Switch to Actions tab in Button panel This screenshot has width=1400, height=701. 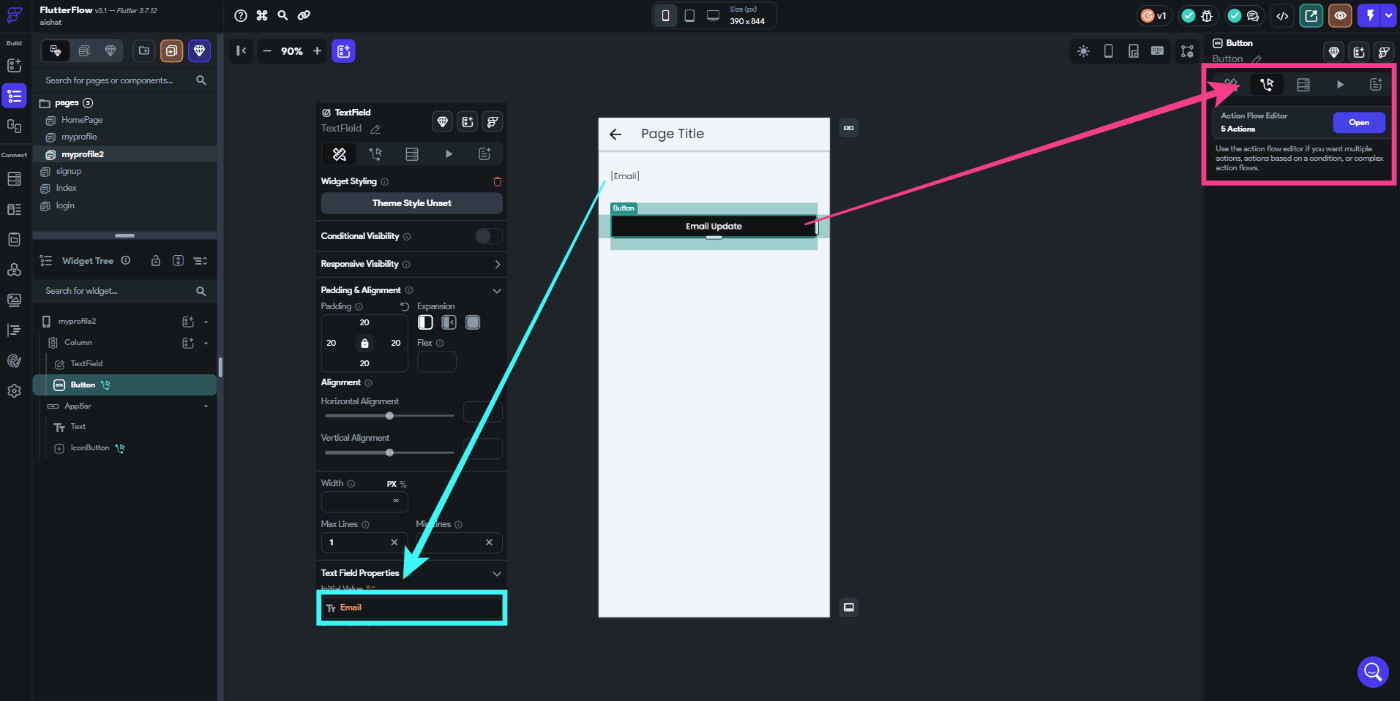click(1267, 85)
